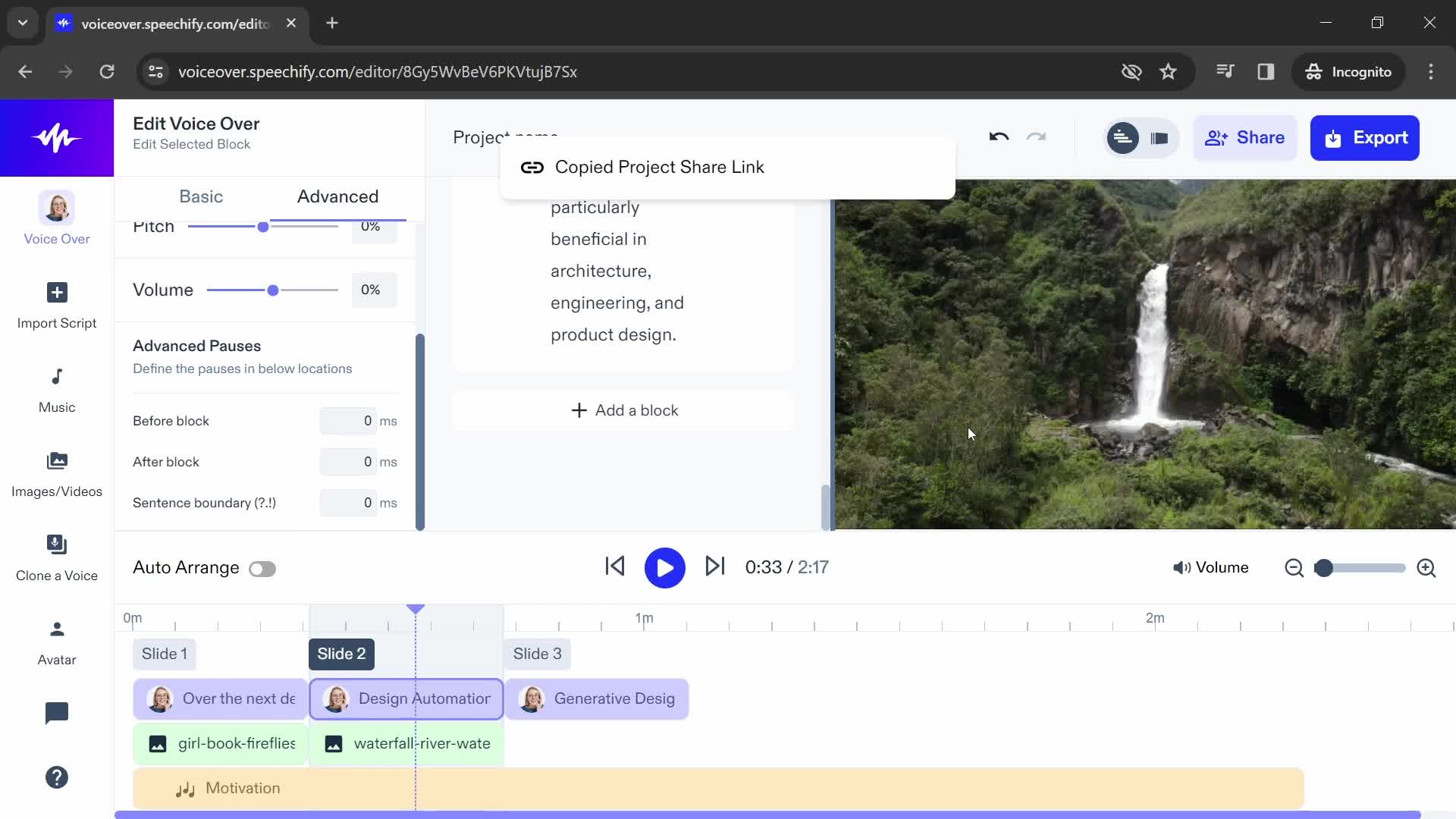Viewport: 1456px width, 819px height.
Task: Open browser side panel
Action: 1266,71
